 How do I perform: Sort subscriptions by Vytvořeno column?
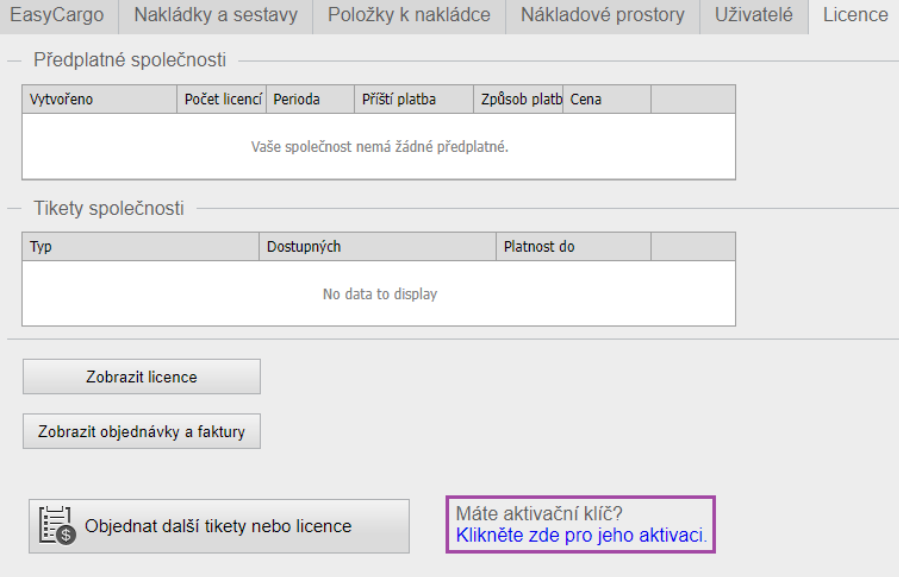(99, 99)
